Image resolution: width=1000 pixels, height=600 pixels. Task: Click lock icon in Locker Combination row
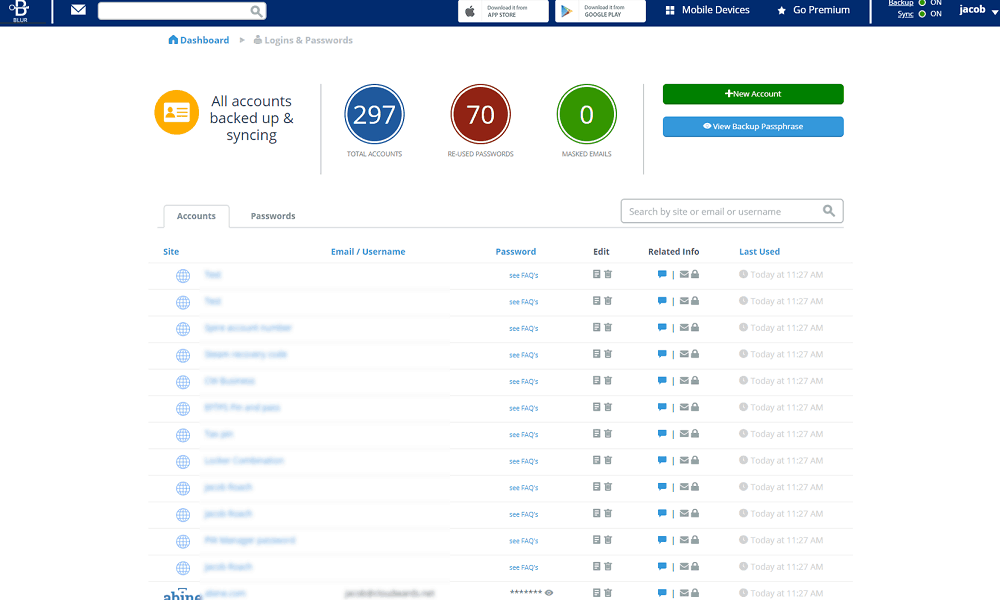point(695,460)
